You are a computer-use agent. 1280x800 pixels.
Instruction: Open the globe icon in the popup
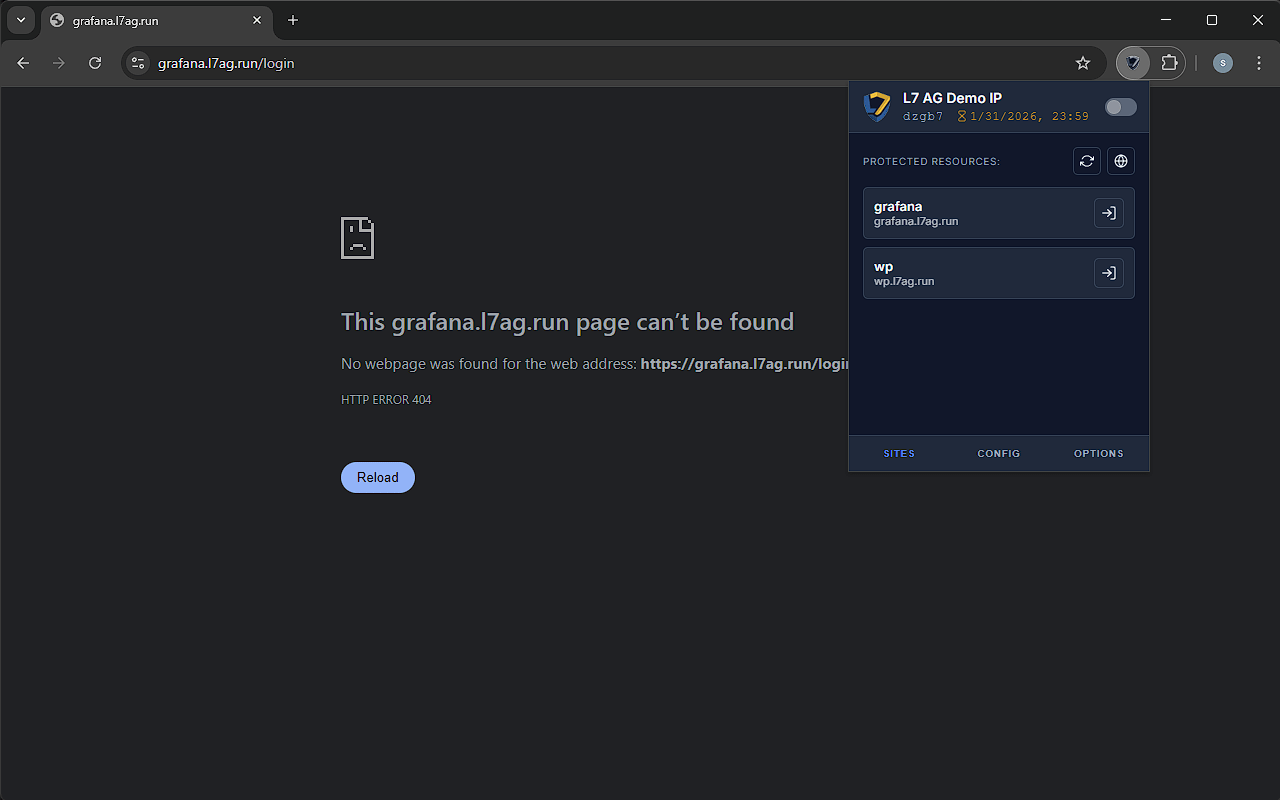point(1121,161)
